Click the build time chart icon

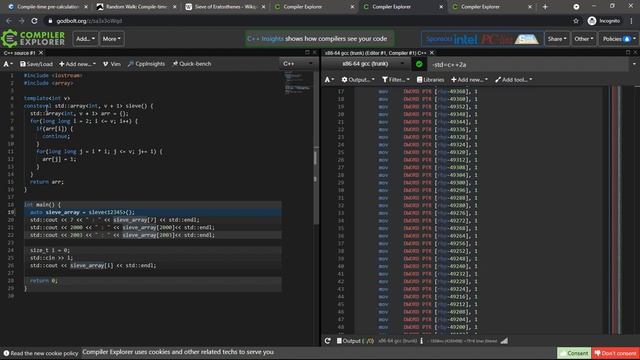tap(504, 341)
